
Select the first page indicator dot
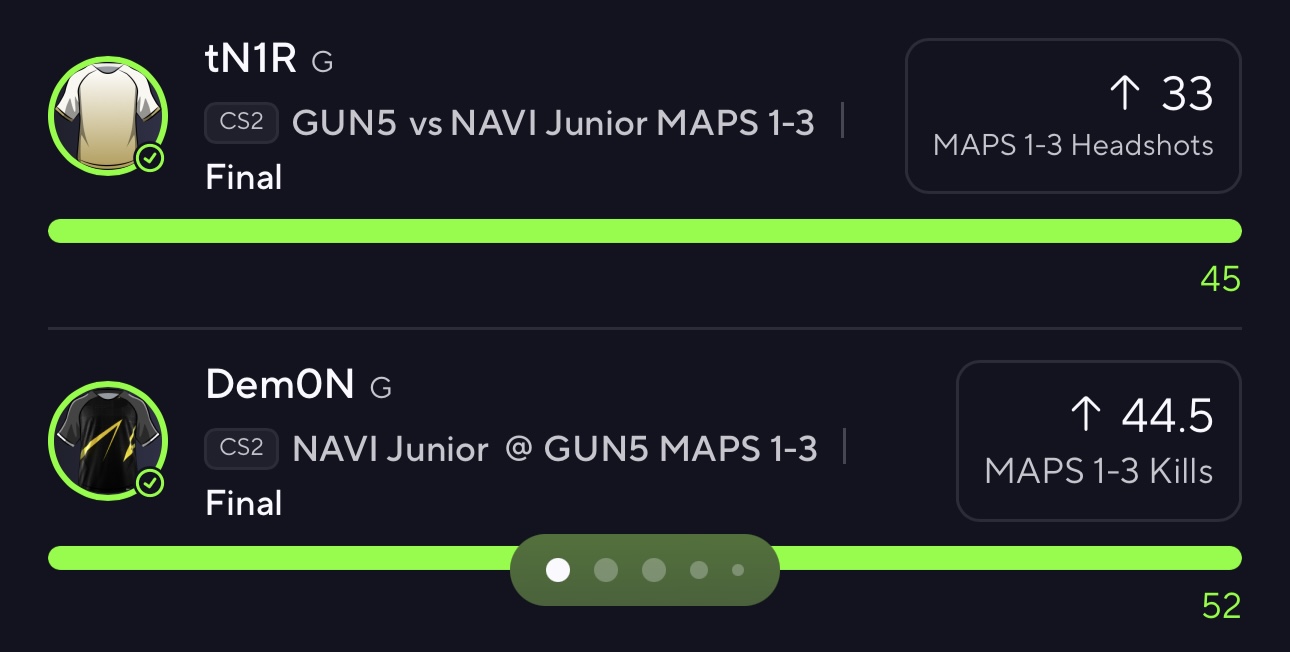pos(559,570)
